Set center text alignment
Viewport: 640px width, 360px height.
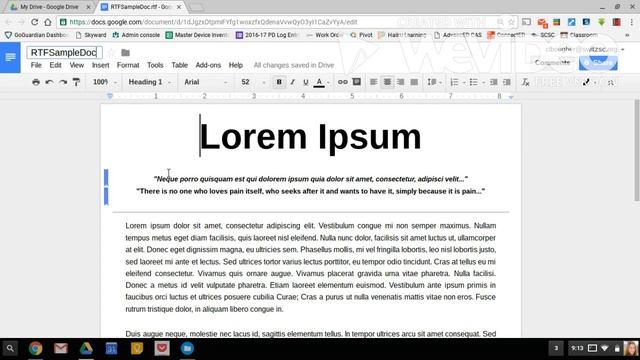click(387, 82)
